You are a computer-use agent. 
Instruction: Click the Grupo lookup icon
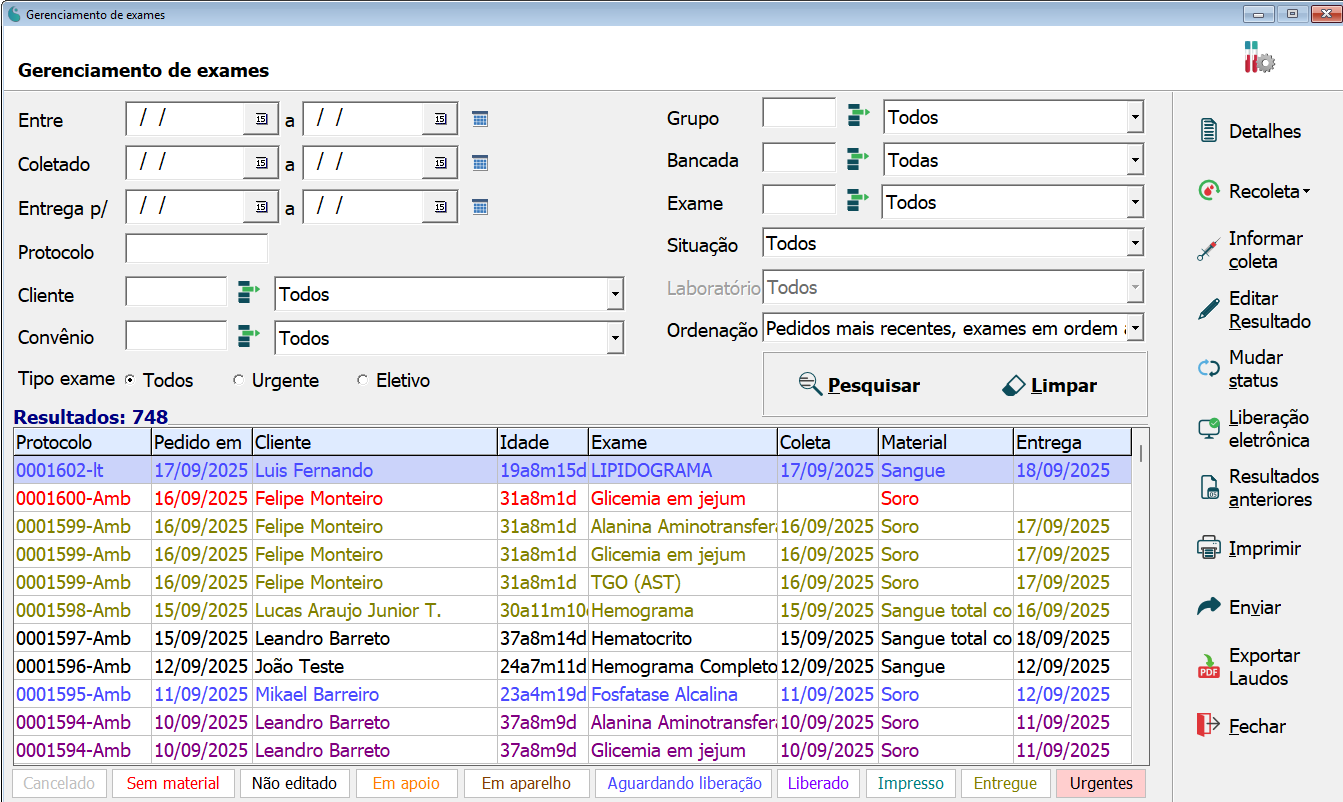pyautogui.click(x=859, y=115)
